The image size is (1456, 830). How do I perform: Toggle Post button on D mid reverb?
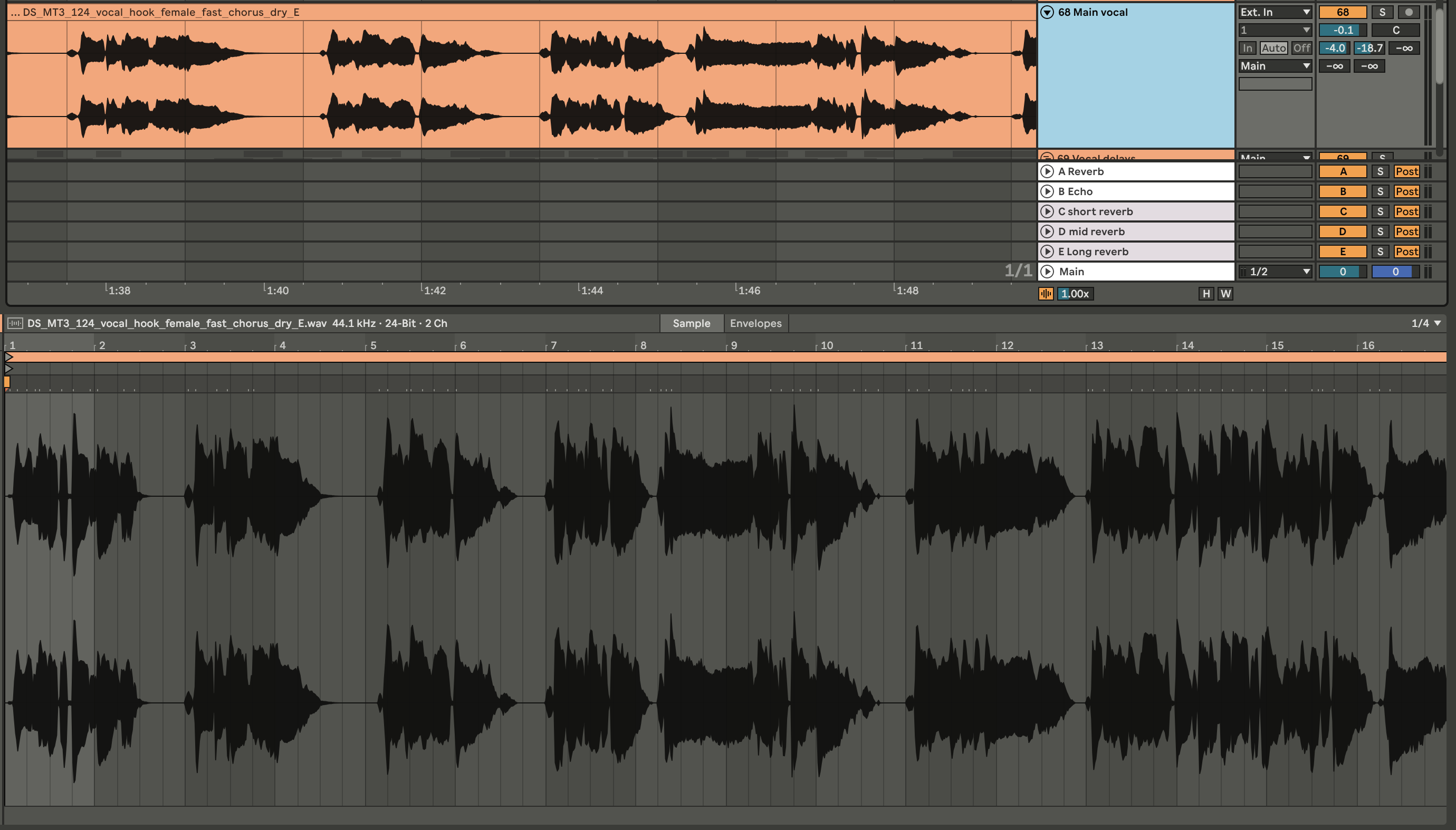(x=1406, y=231)
